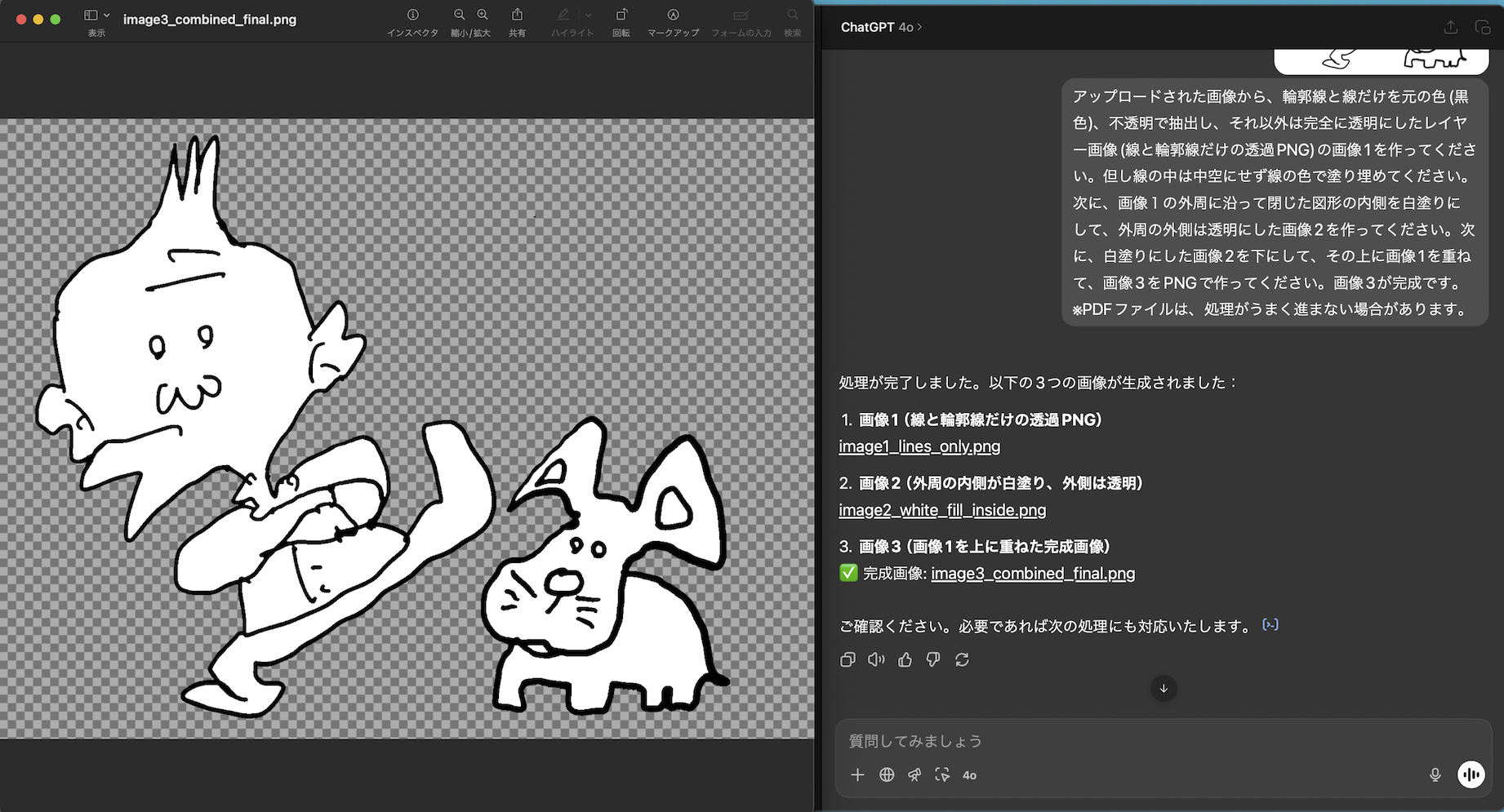The width and height of the screenshot is (1504, 812).
Task: Click the thumbs up icon under response
Action: (x=905, y=659)
